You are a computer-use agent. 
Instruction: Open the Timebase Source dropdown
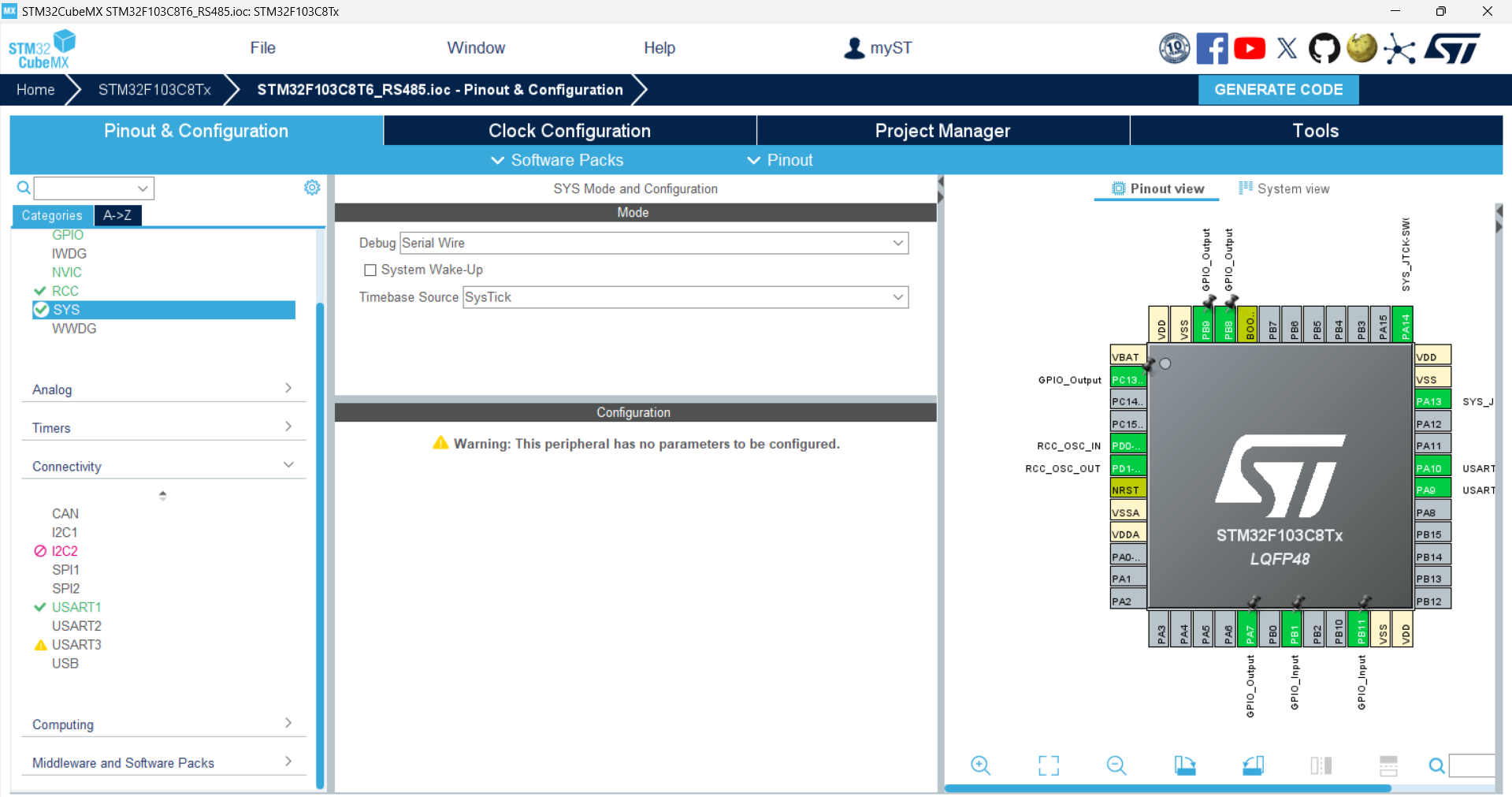(x=685, y=297)
